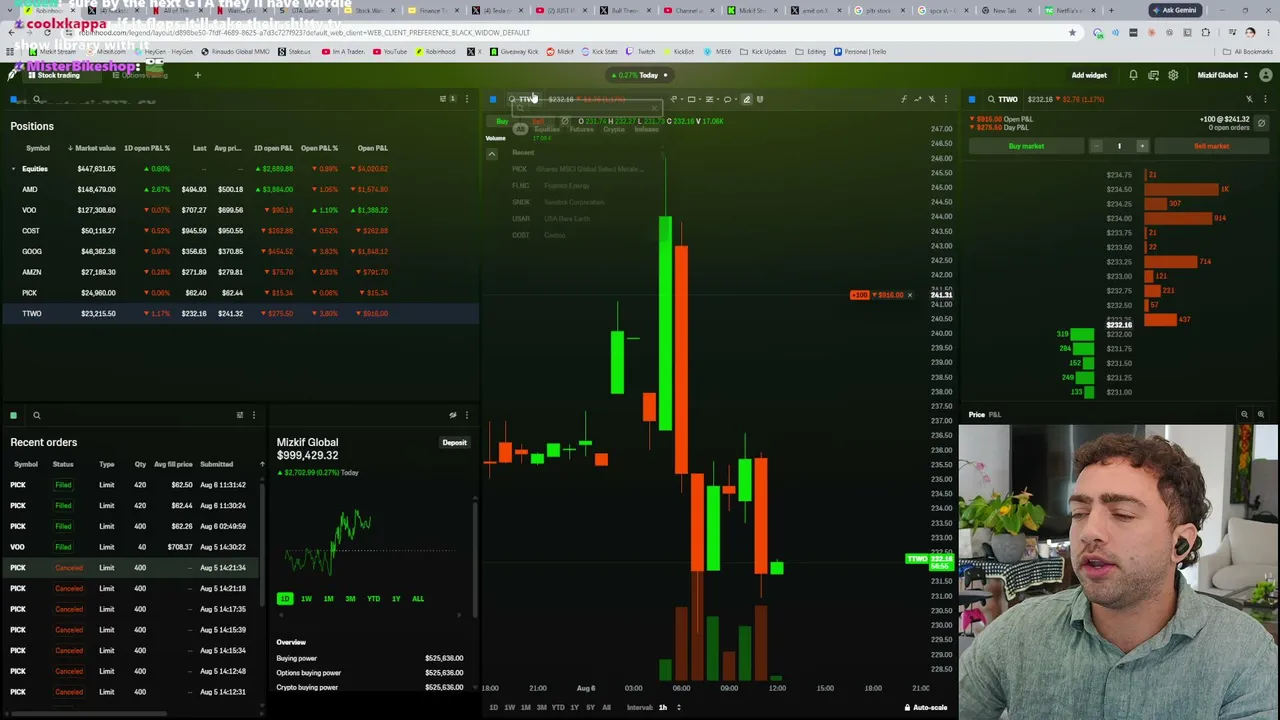The width and height of the screenshot is (1280, 720).
Task: Open the layout library icon beside the bell
Action: pyautogui.click(x=1153, y=75)
